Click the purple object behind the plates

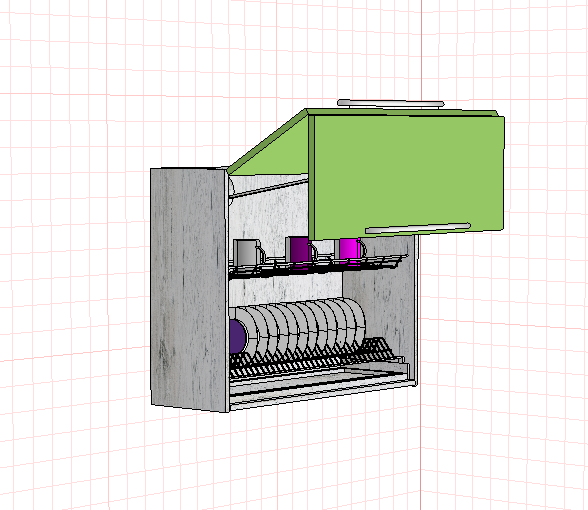[237, 336]
